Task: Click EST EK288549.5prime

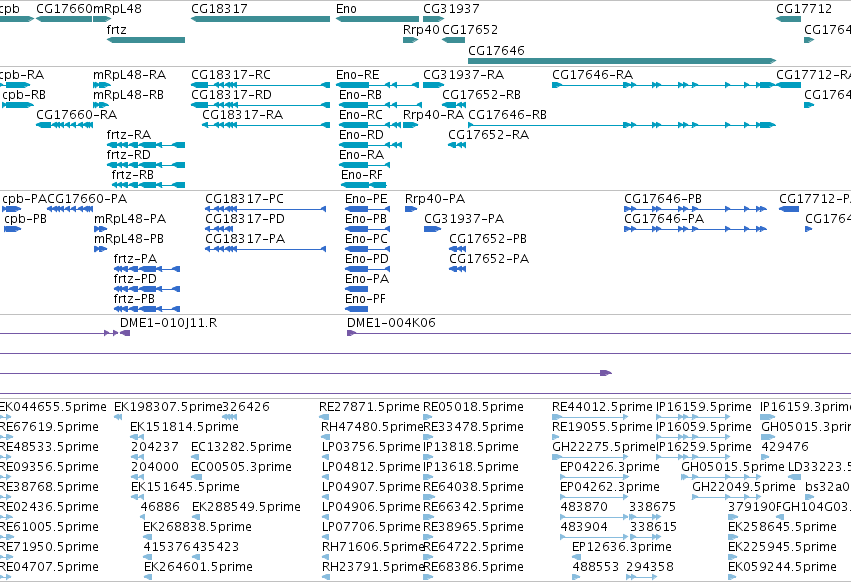Action: click(x=246, y=507)
